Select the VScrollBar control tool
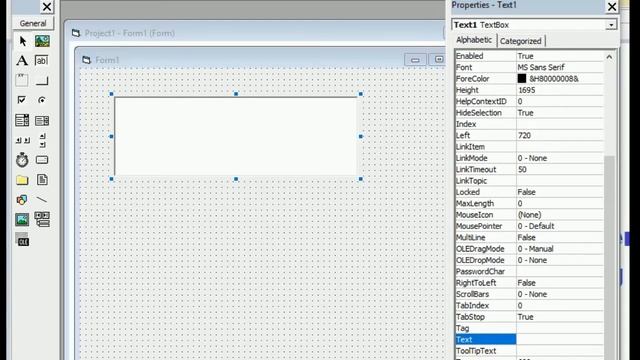This screenshot has width=640, height=360. (x=42, y=140)
